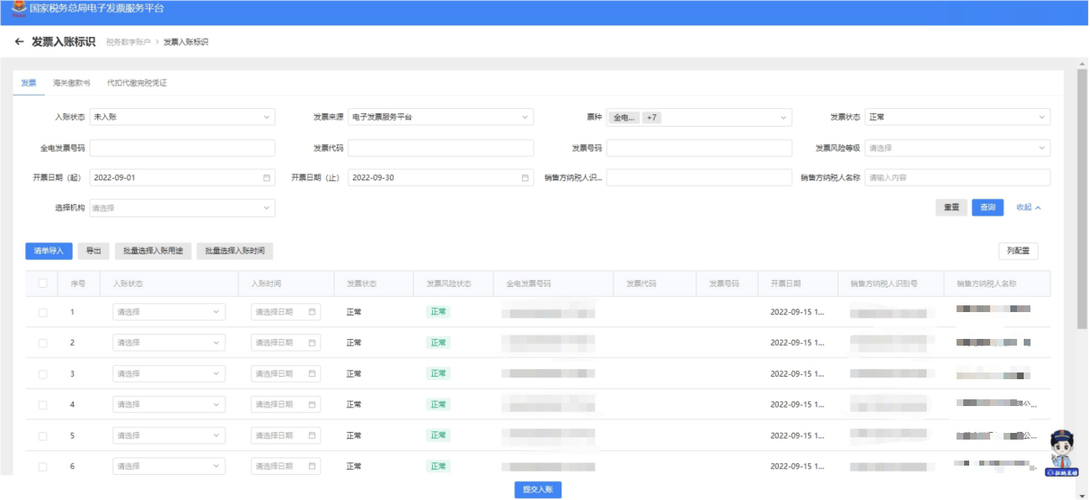Open calendar icon in row 4 入账时间
Viewport: 1090px width, 500px height.
[312, 404]
